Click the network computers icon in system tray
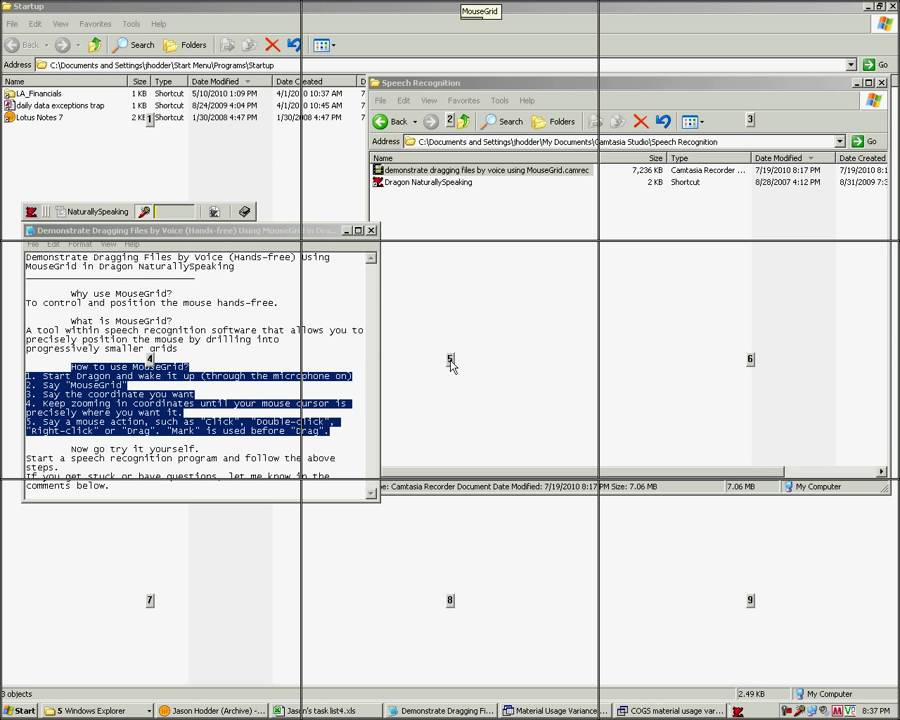Viewport: 900px width, 720px height. (x=812, y=711)
